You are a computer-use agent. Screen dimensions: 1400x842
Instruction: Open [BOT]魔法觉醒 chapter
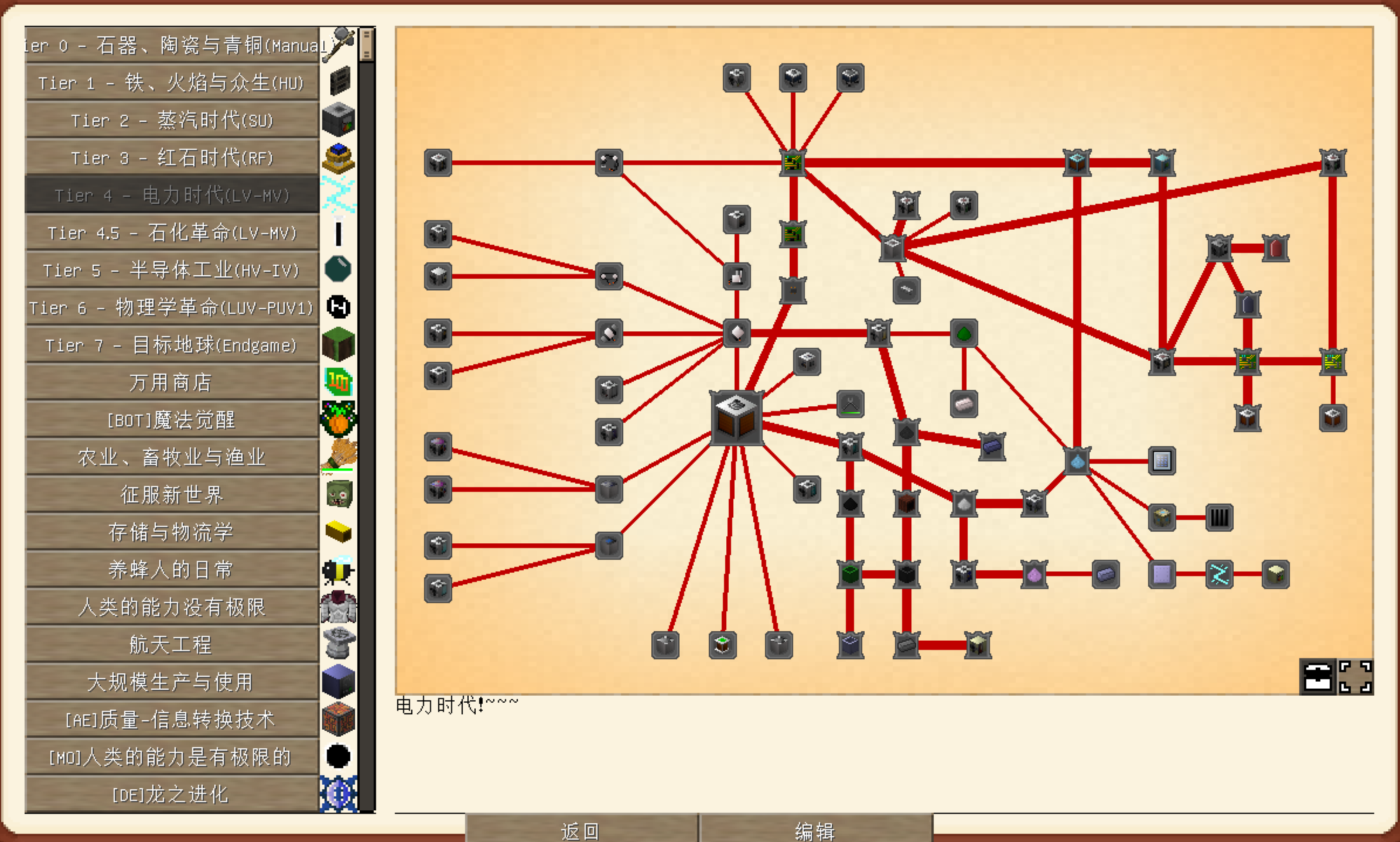[x=172, y=420]
